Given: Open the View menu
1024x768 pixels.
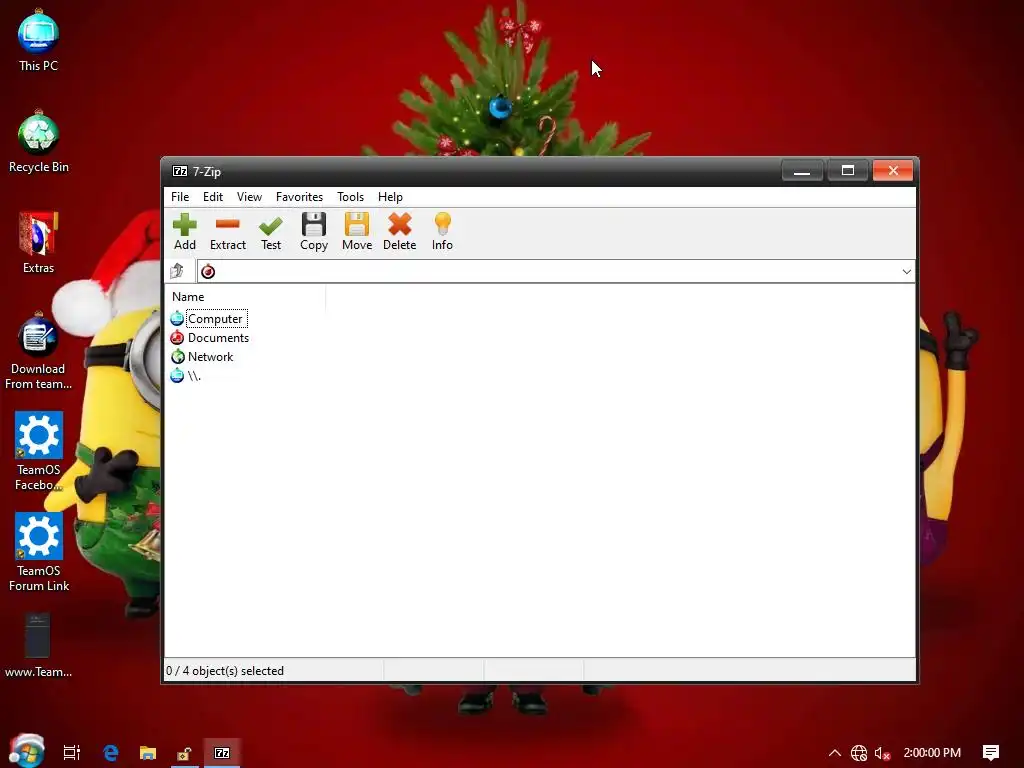Looking at the screenshot, I should point(249,197).
